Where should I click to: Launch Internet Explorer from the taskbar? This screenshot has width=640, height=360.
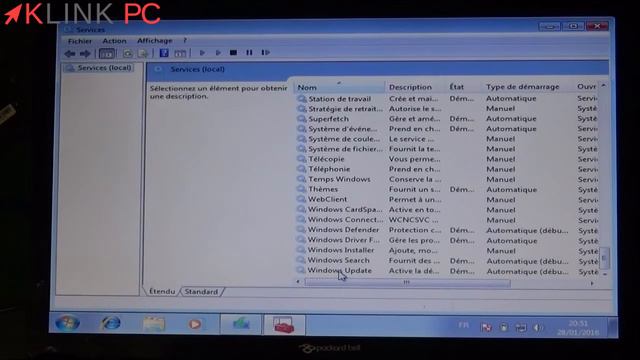coord(111,323)
